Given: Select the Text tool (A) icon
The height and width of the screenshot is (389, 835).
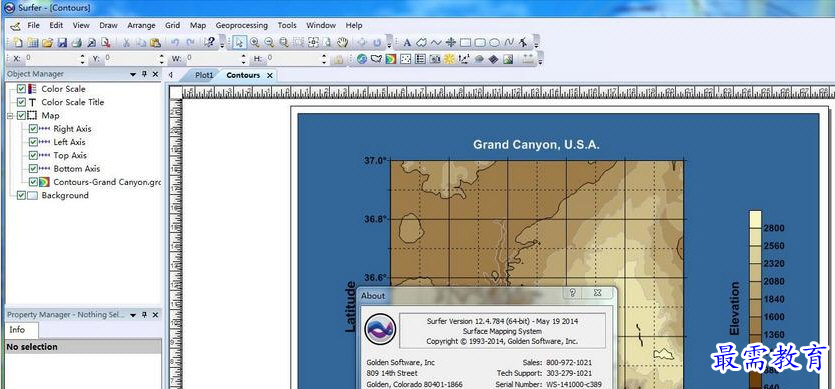Looking at the screenshot, I should coord(407,43).
